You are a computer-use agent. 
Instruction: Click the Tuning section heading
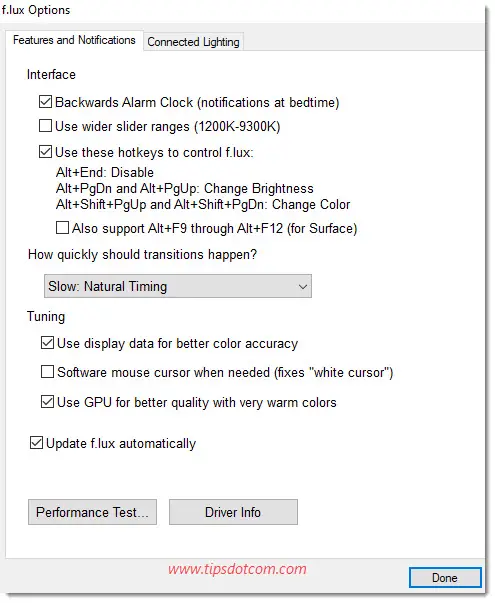pos(46,316)
